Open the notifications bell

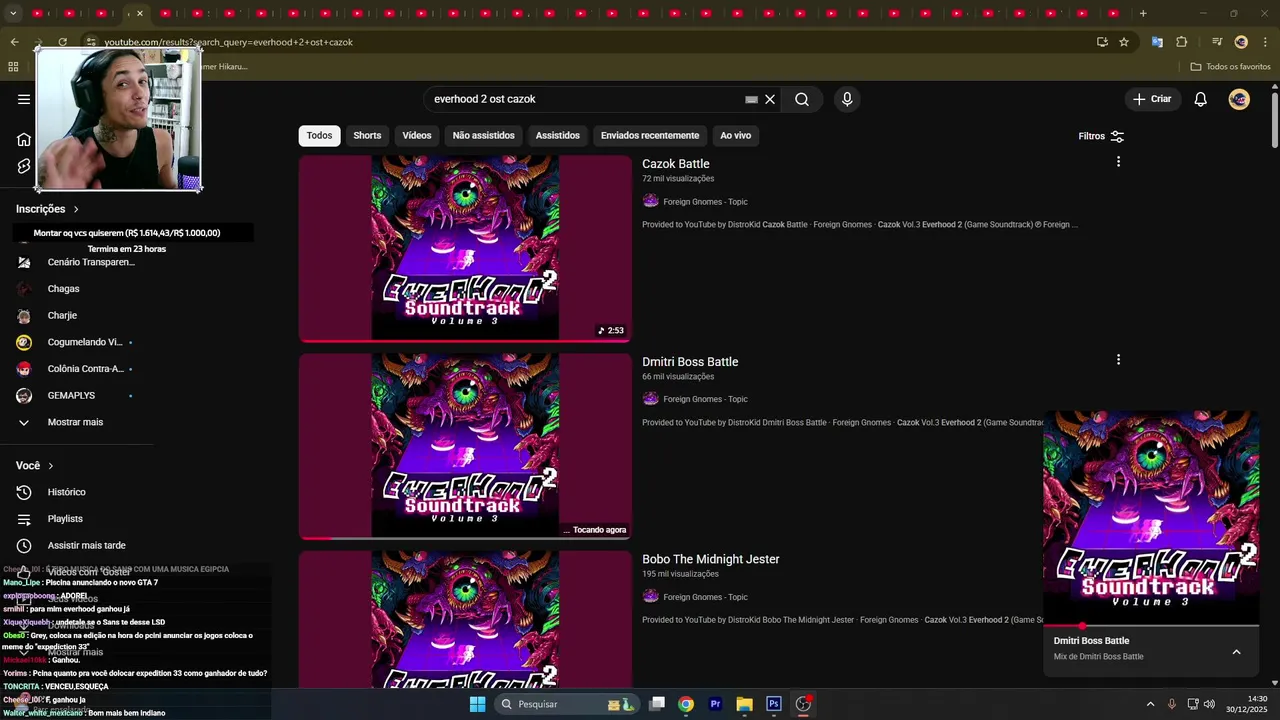pos(1201,99)
